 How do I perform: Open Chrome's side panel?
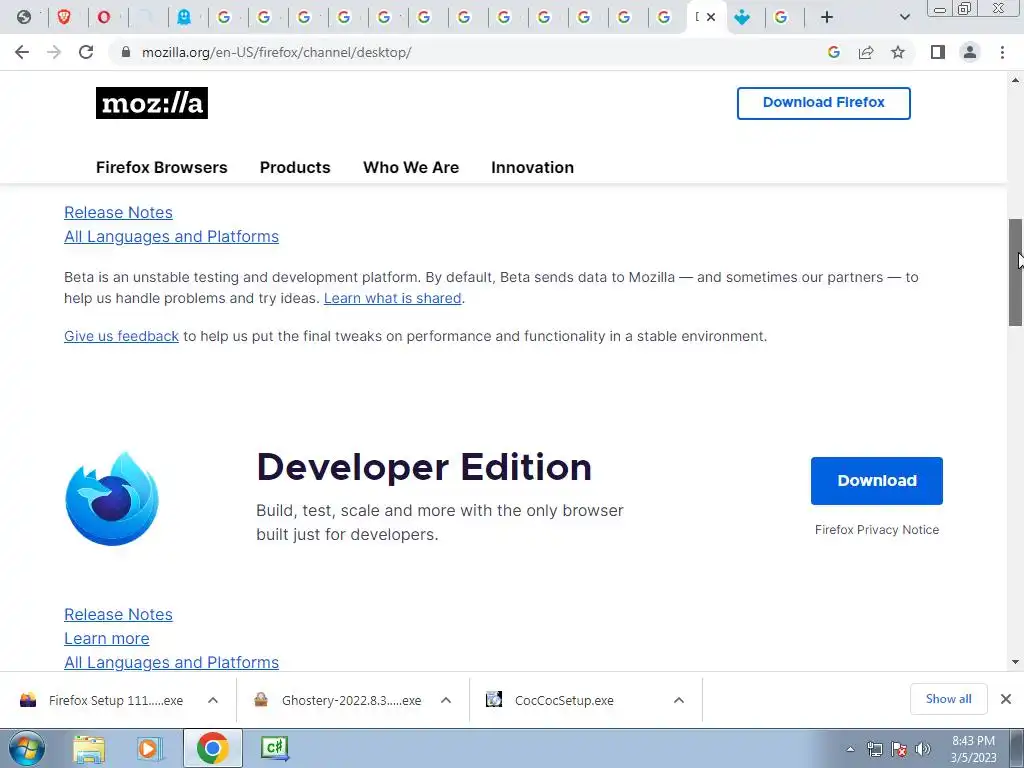938,52
